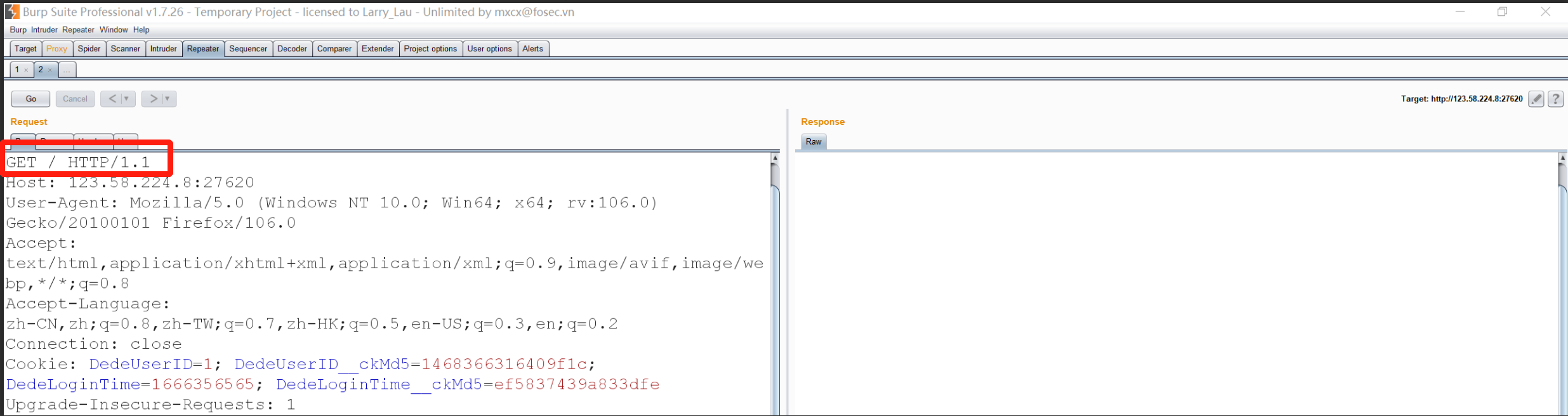Screen dimensions: 1568x416
Task: Click the Accept-Language: header line
Action: tap(88, 304)
